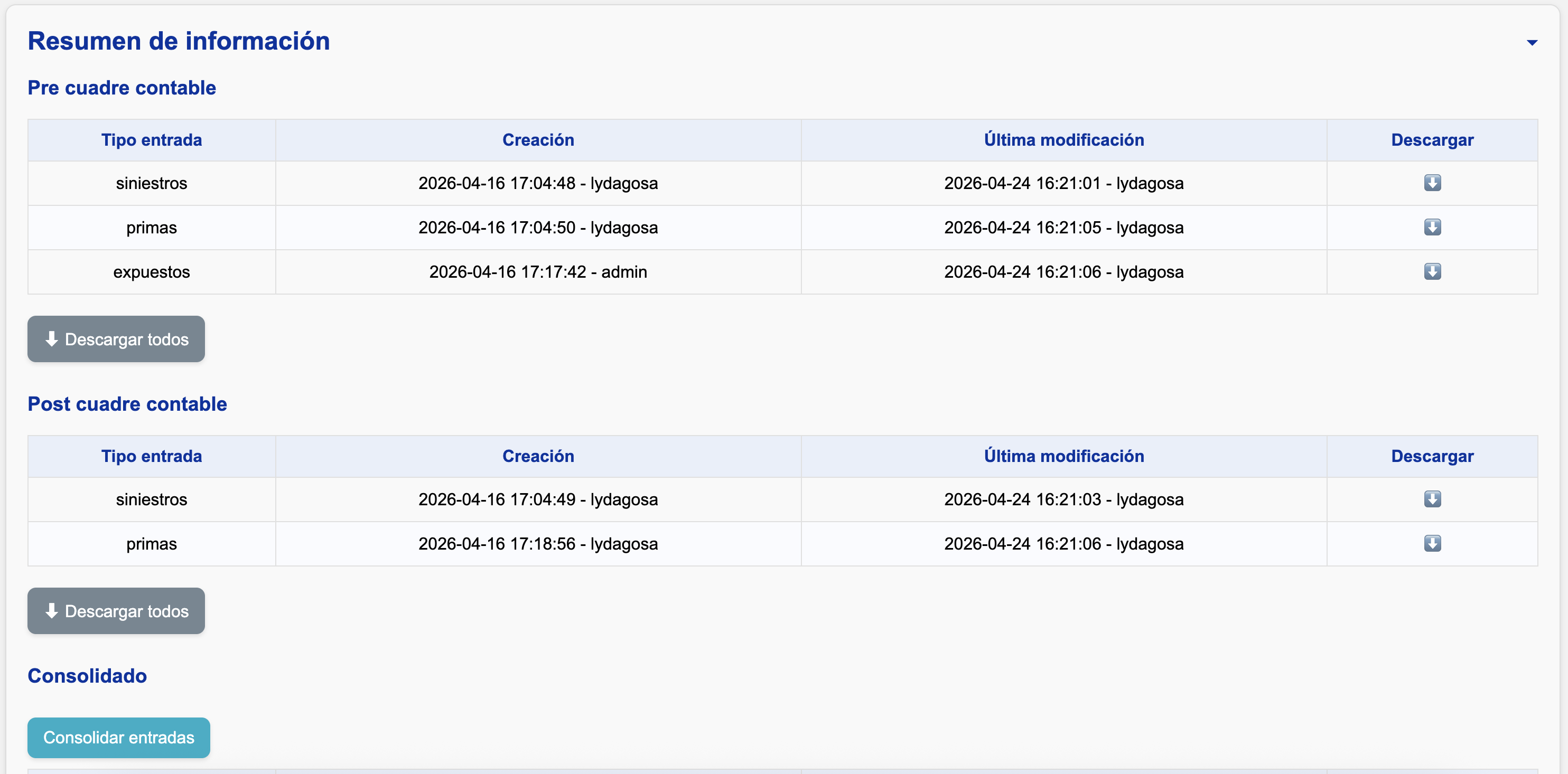Click Creación header in Post cuadre table
The image size is (1568, 774).
click(x=538, y=456)
